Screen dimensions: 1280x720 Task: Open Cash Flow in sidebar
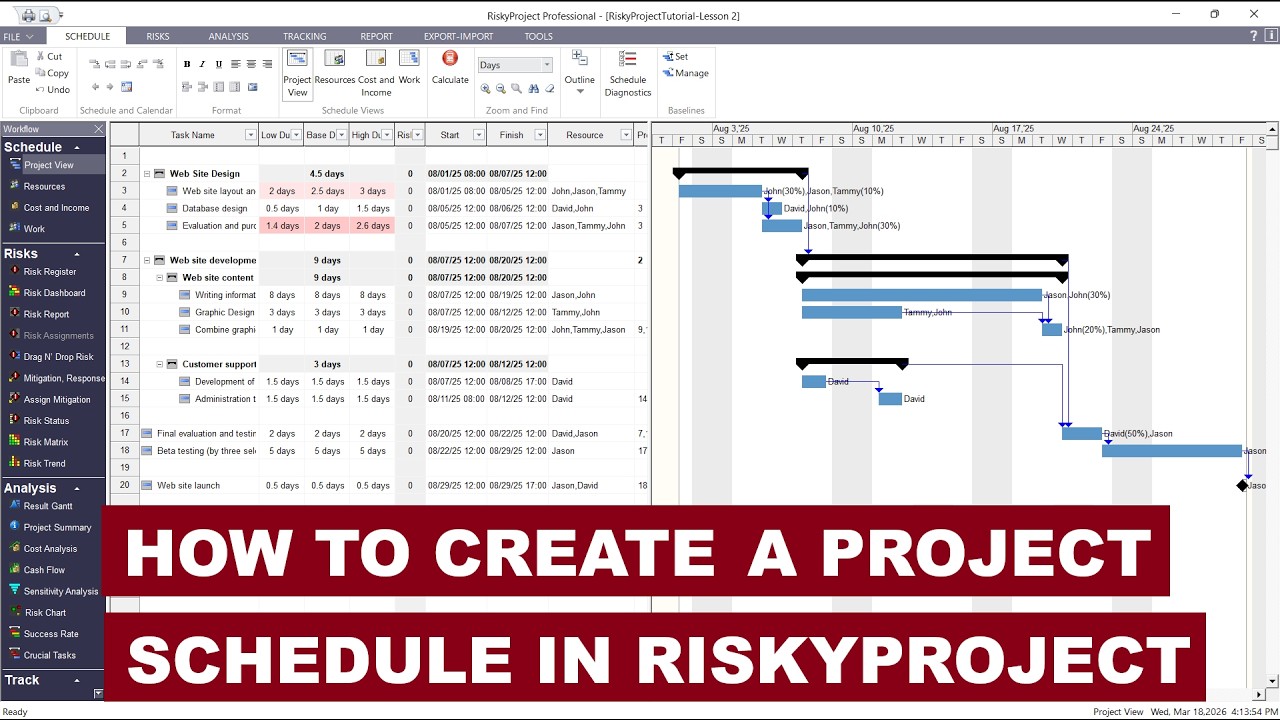(x=44, y=570)
